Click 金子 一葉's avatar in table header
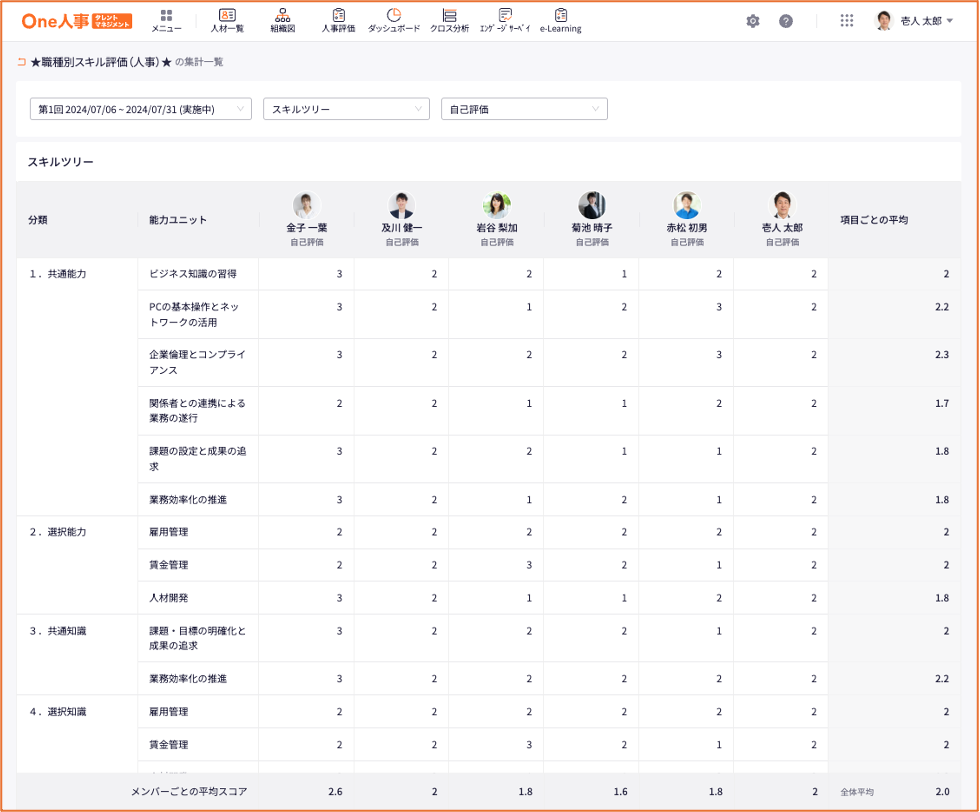 tap(306, 205)
